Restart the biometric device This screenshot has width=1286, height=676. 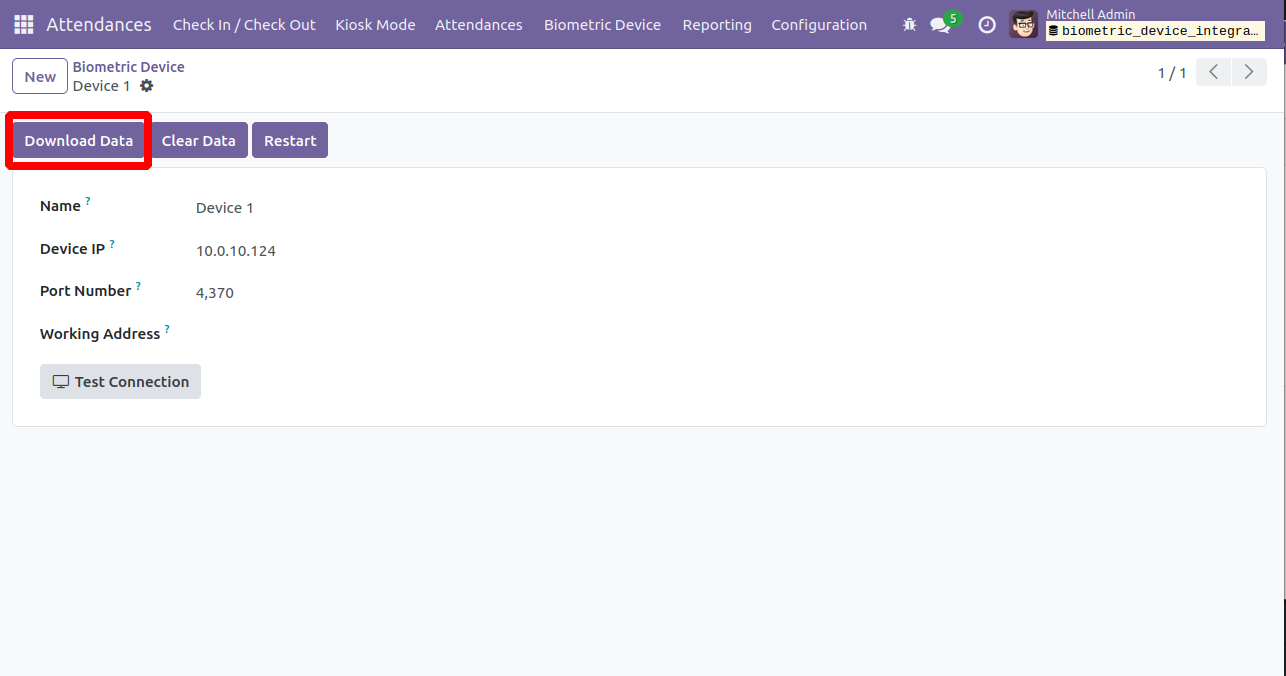(290, 141)
